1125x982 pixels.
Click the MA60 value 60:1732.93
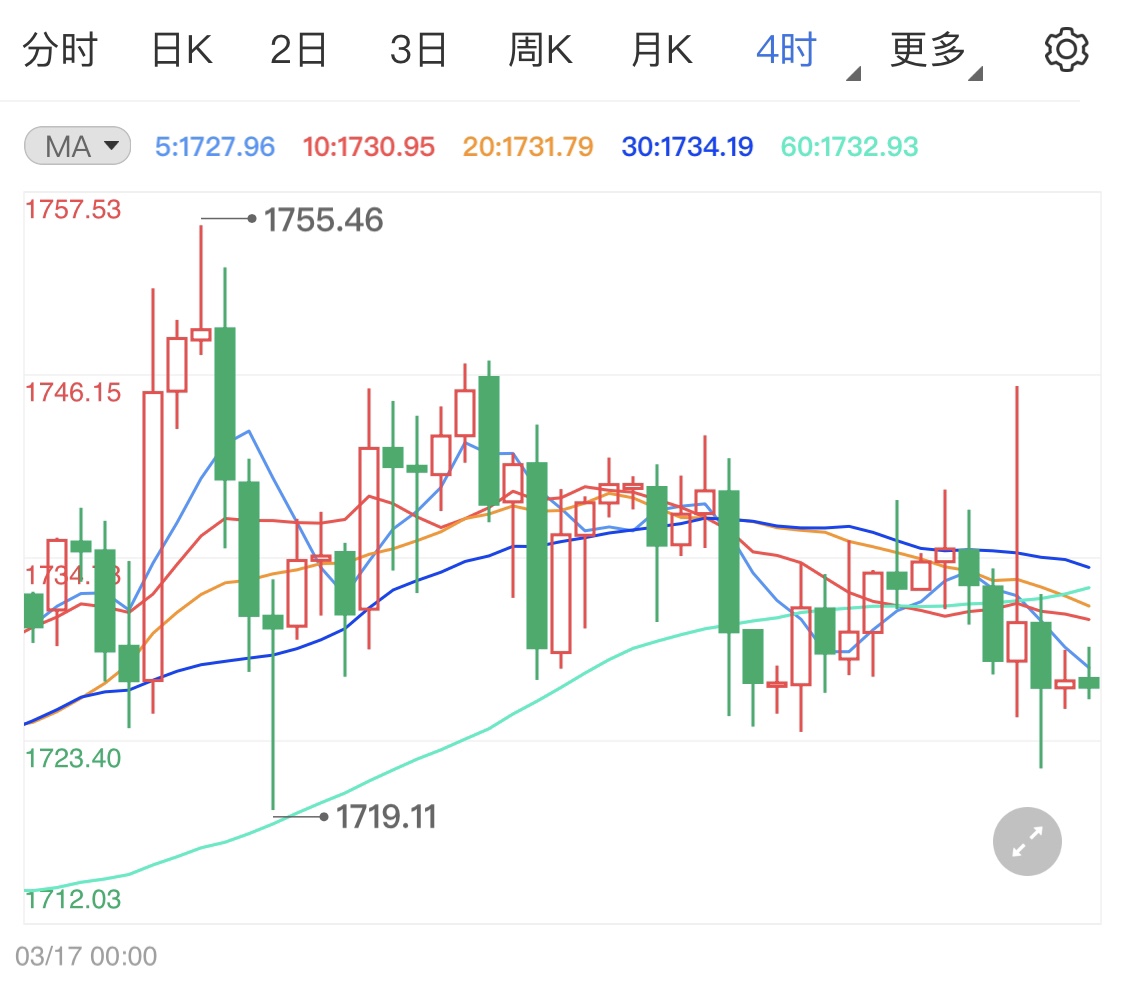[849, 146]
